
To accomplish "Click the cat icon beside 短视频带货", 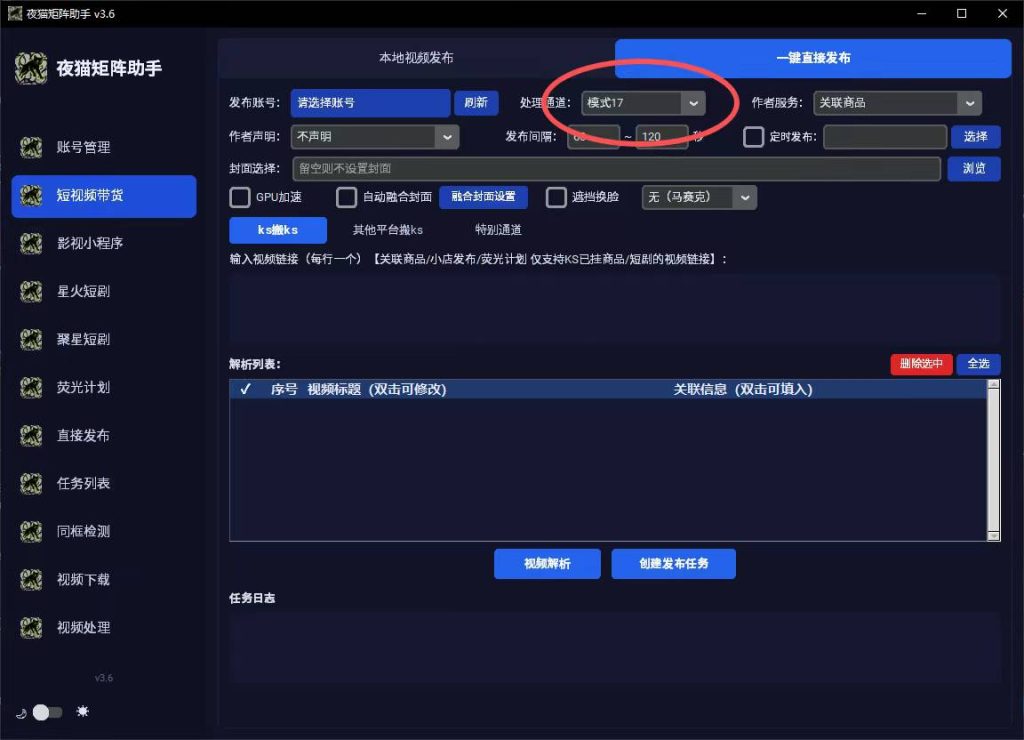I will [31, 195].
